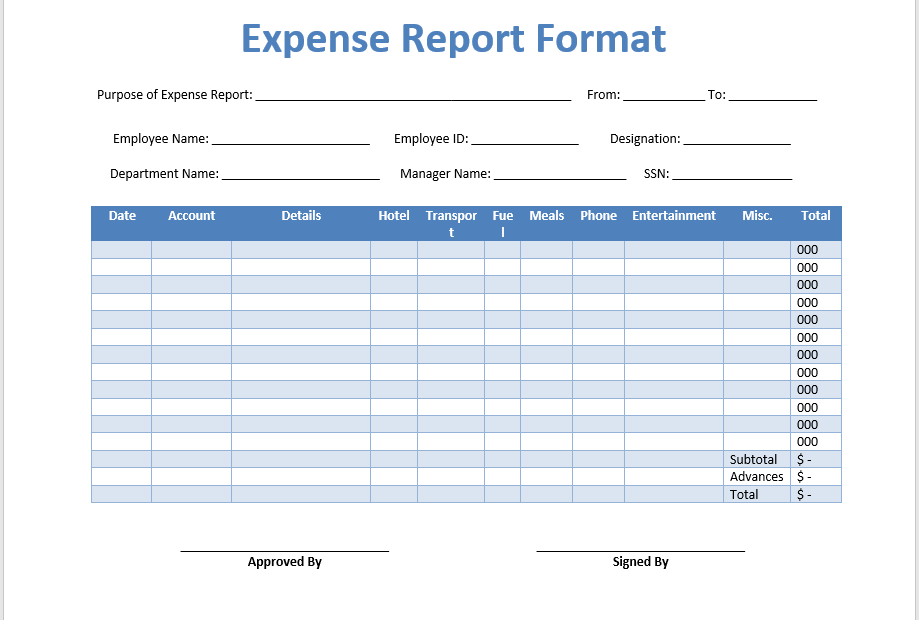Select the Fuel column header
Screen dimensions: 919x620
click(x=502, y=222)
